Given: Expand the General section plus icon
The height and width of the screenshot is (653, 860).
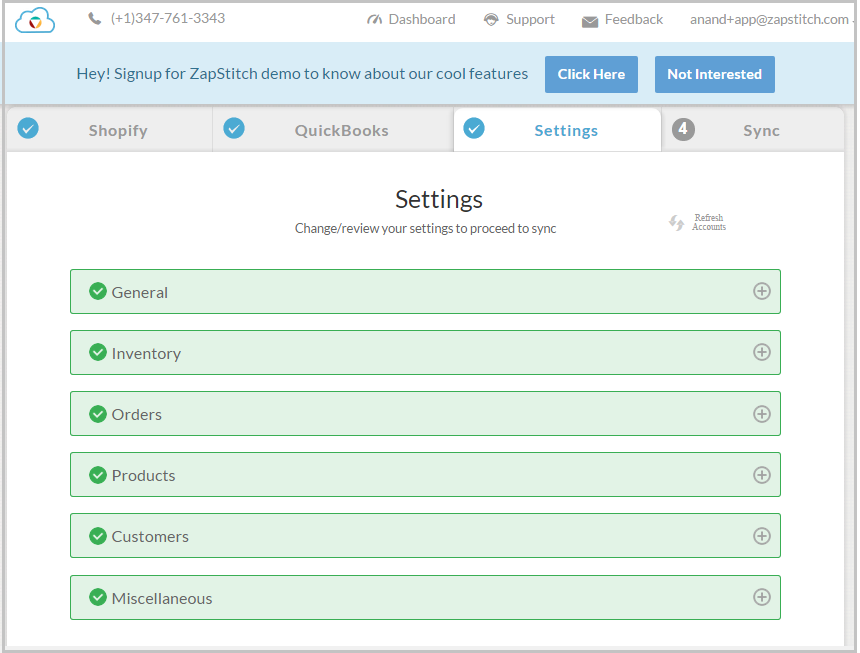Looking at the screenshot, I should [x=761, y=291].
